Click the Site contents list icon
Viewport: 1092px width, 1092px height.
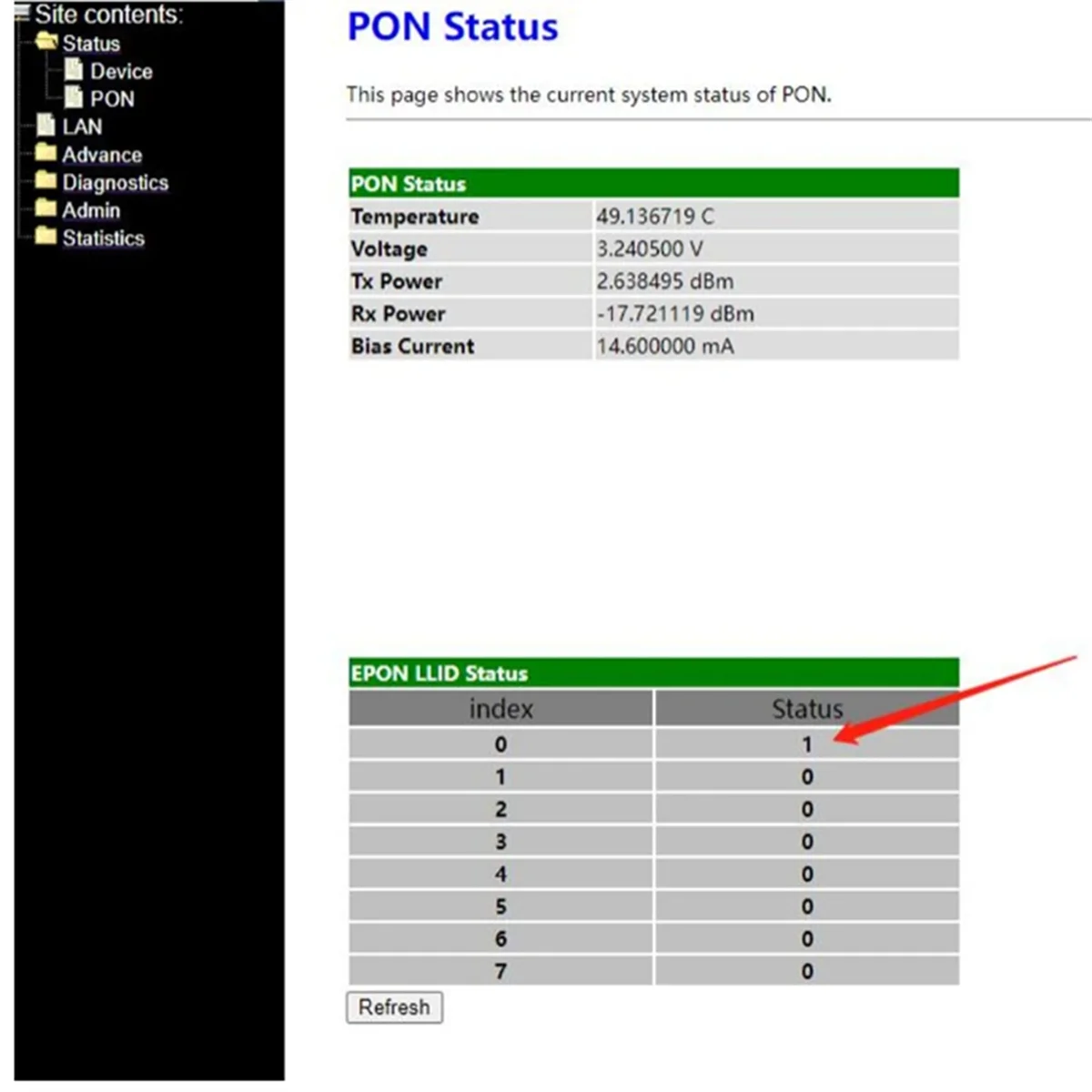pos(22,13)
